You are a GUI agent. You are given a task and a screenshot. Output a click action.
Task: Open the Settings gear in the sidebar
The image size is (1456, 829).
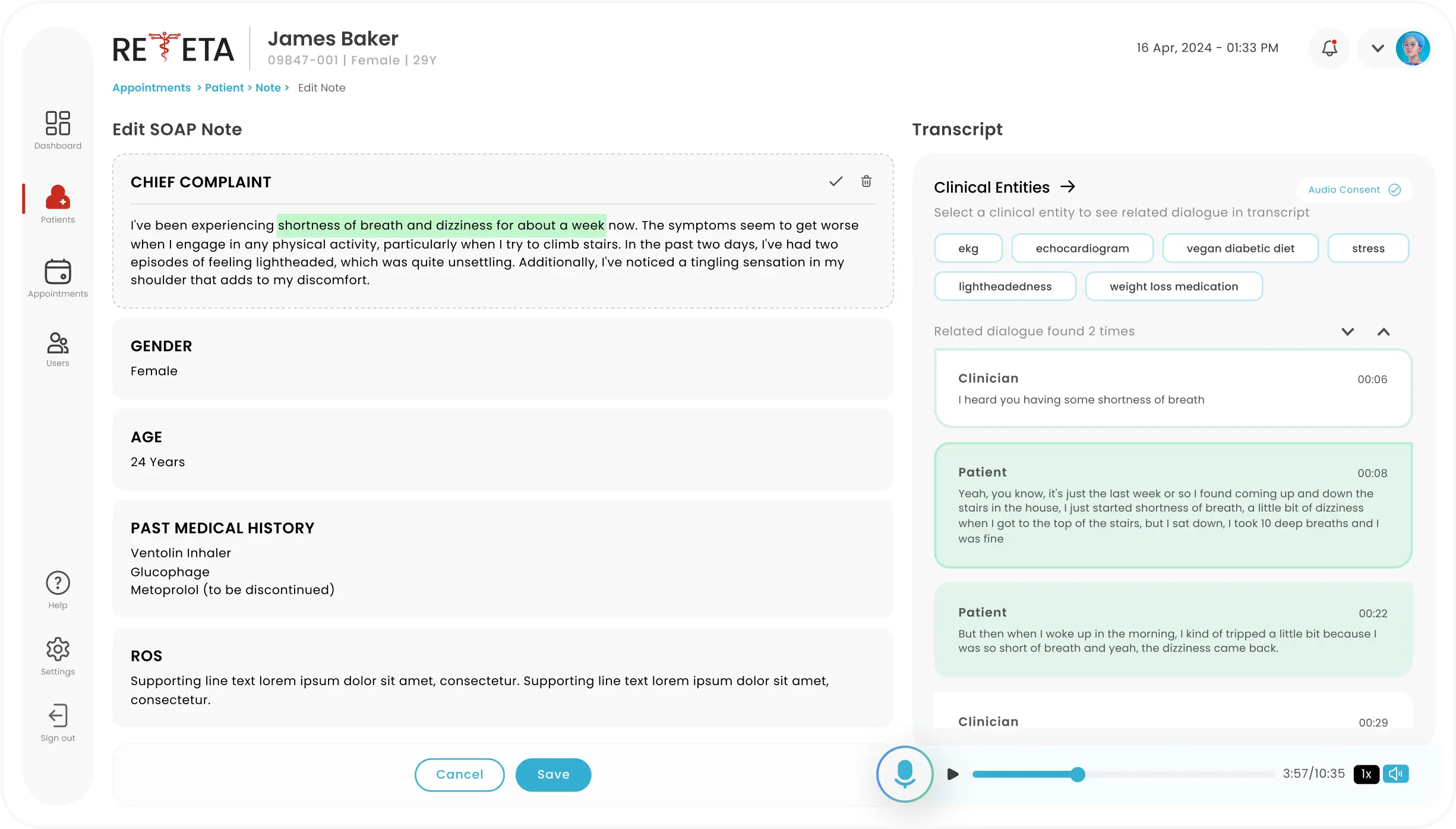pos(58,649)
